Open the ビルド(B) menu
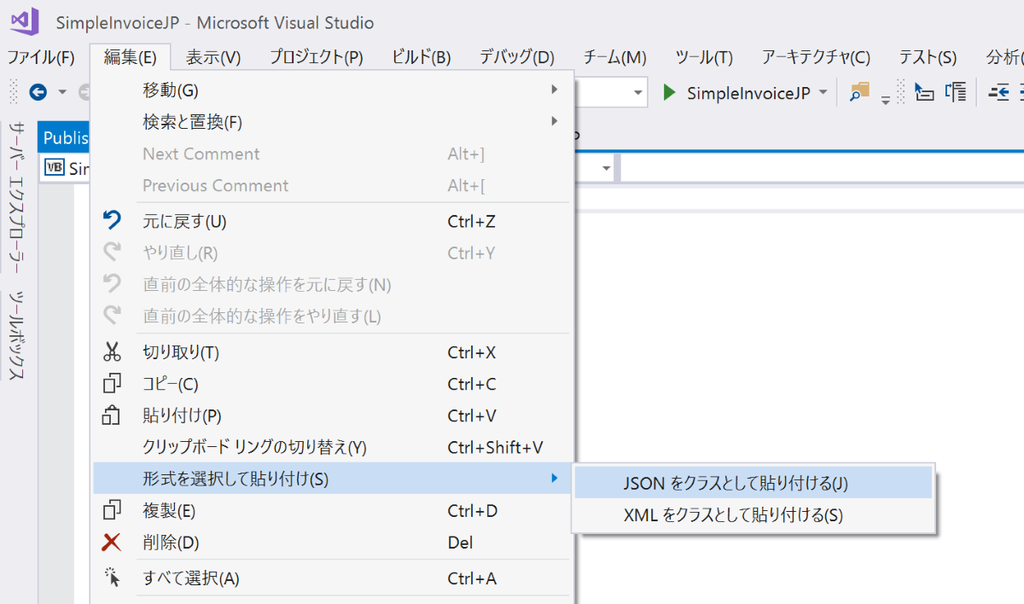The image size is (1024, 604). point(421,57)
